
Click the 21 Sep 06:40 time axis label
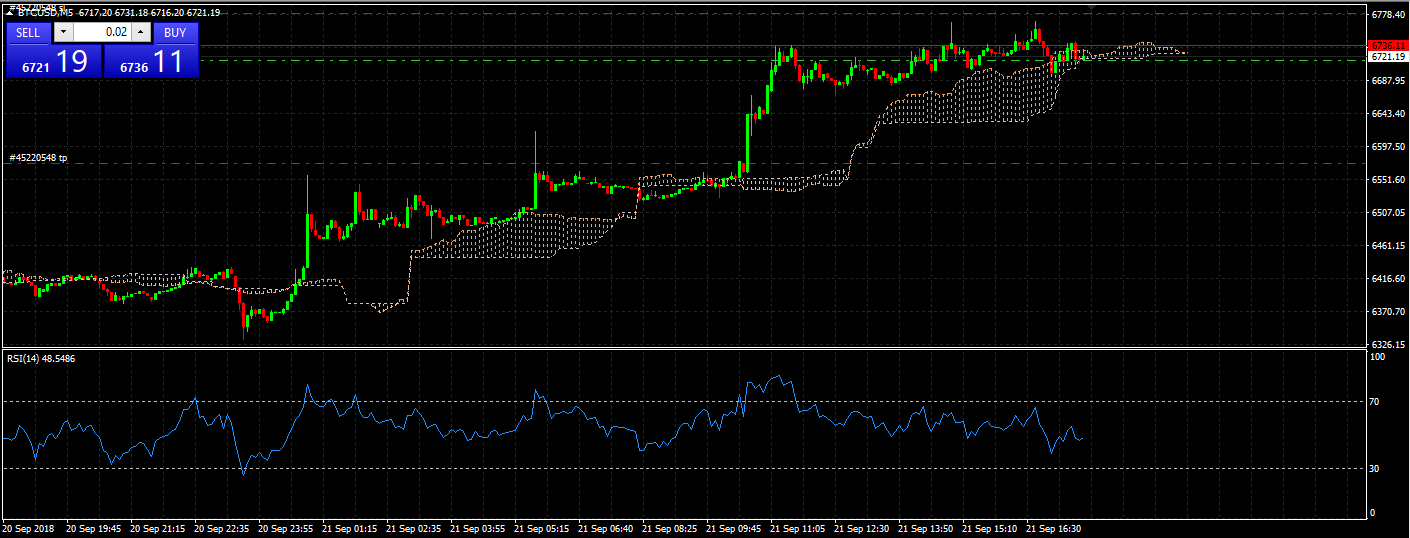coord(605,528)
